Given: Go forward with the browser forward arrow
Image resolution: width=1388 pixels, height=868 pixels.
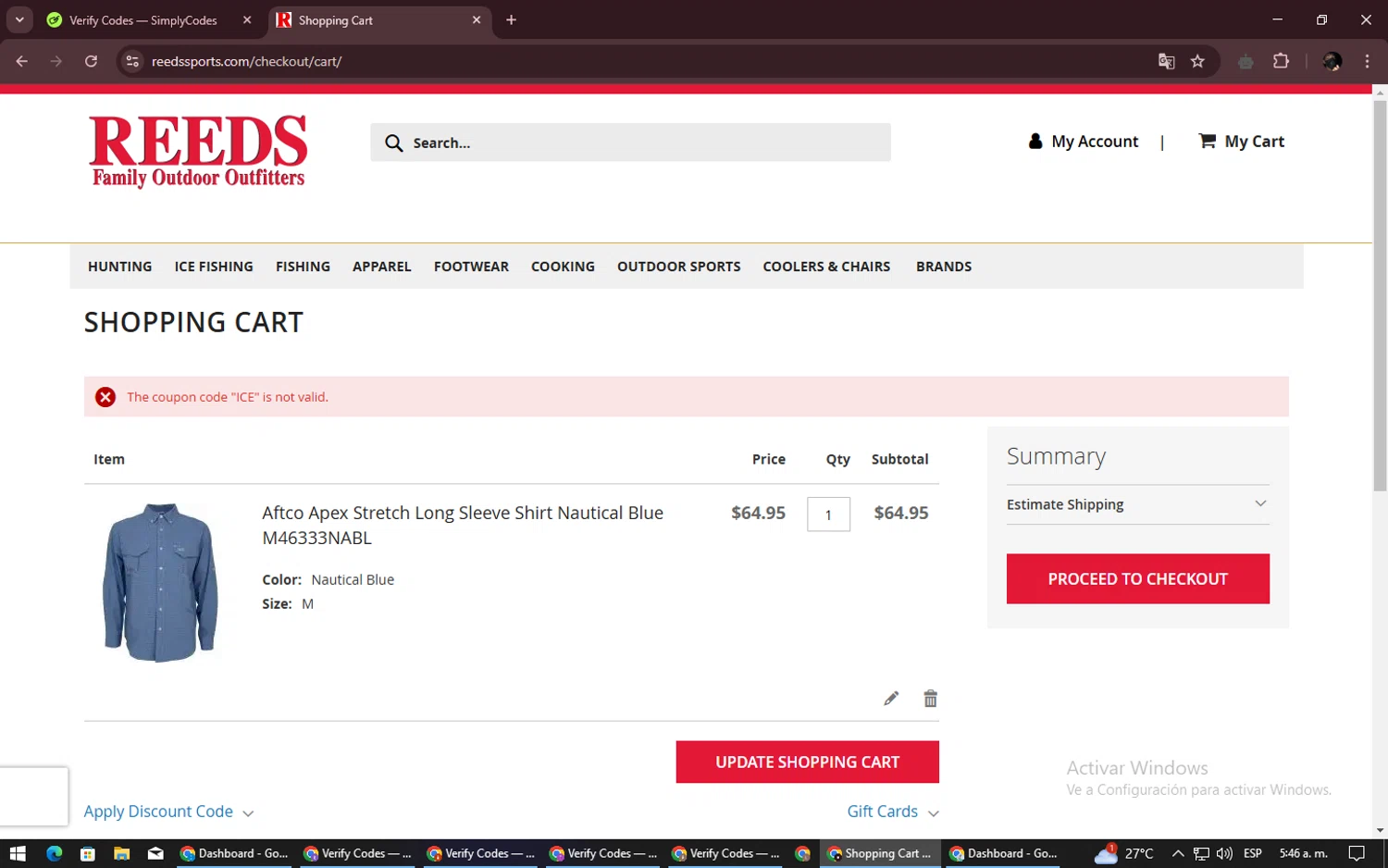Looking at the screenshot, I should (56, 61).
